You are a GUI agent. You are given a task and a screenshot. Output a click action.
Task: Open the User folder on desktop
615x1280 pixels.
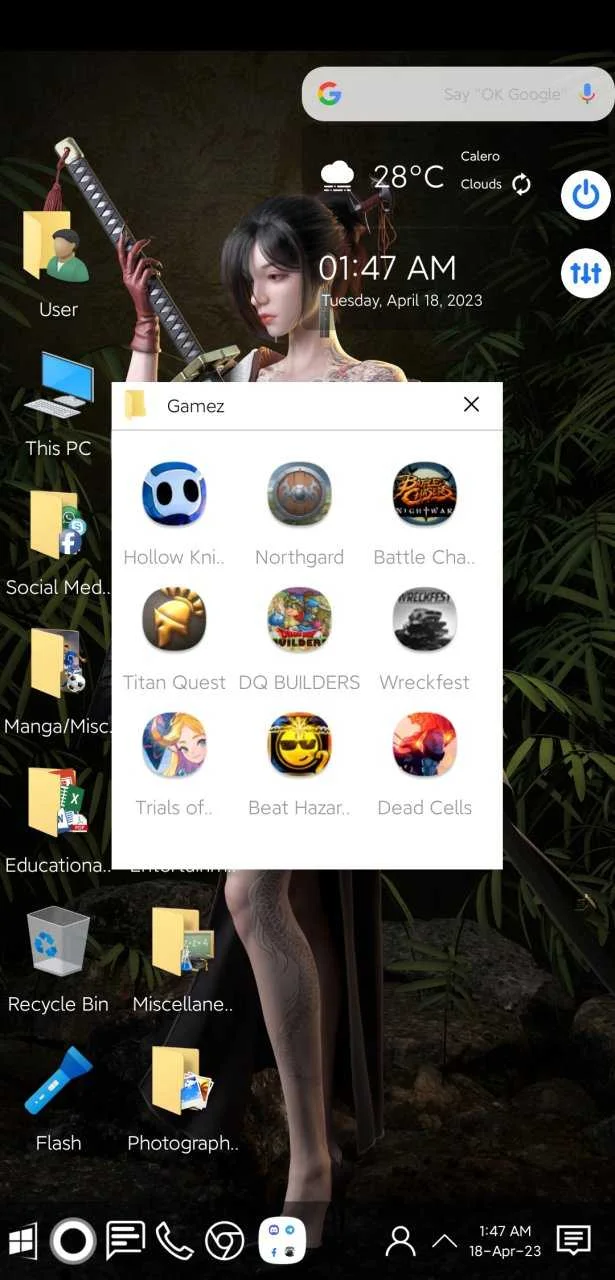point(57,246)
